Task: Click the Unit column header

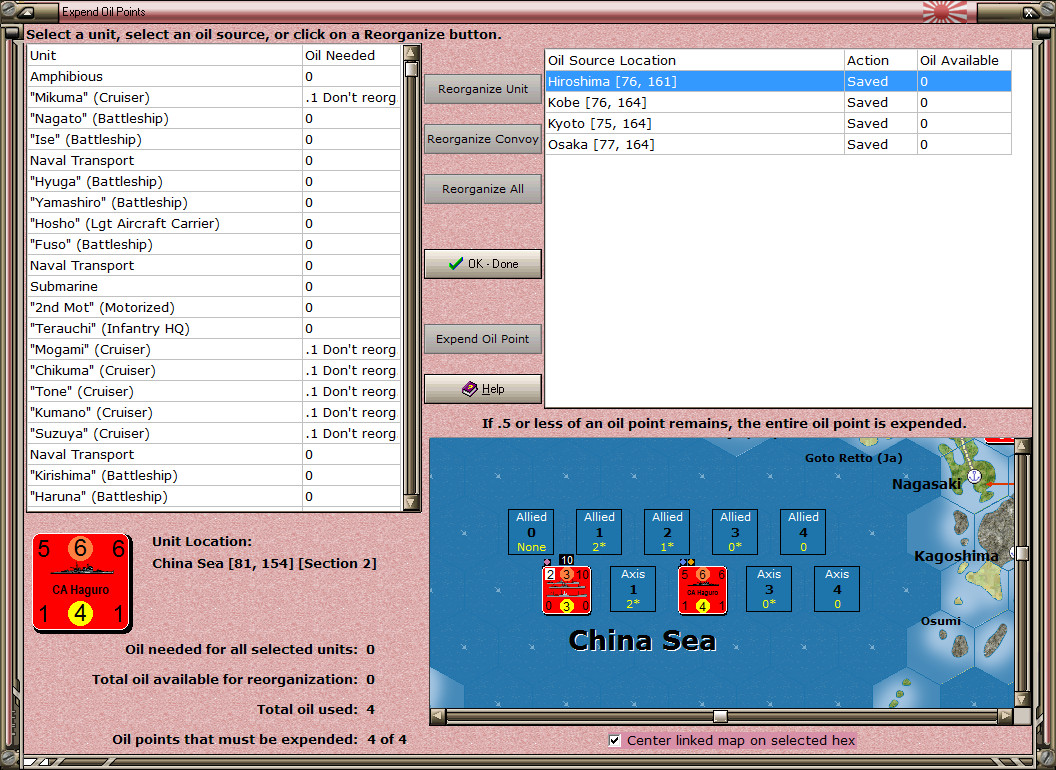Action: [x=164, y=55]
